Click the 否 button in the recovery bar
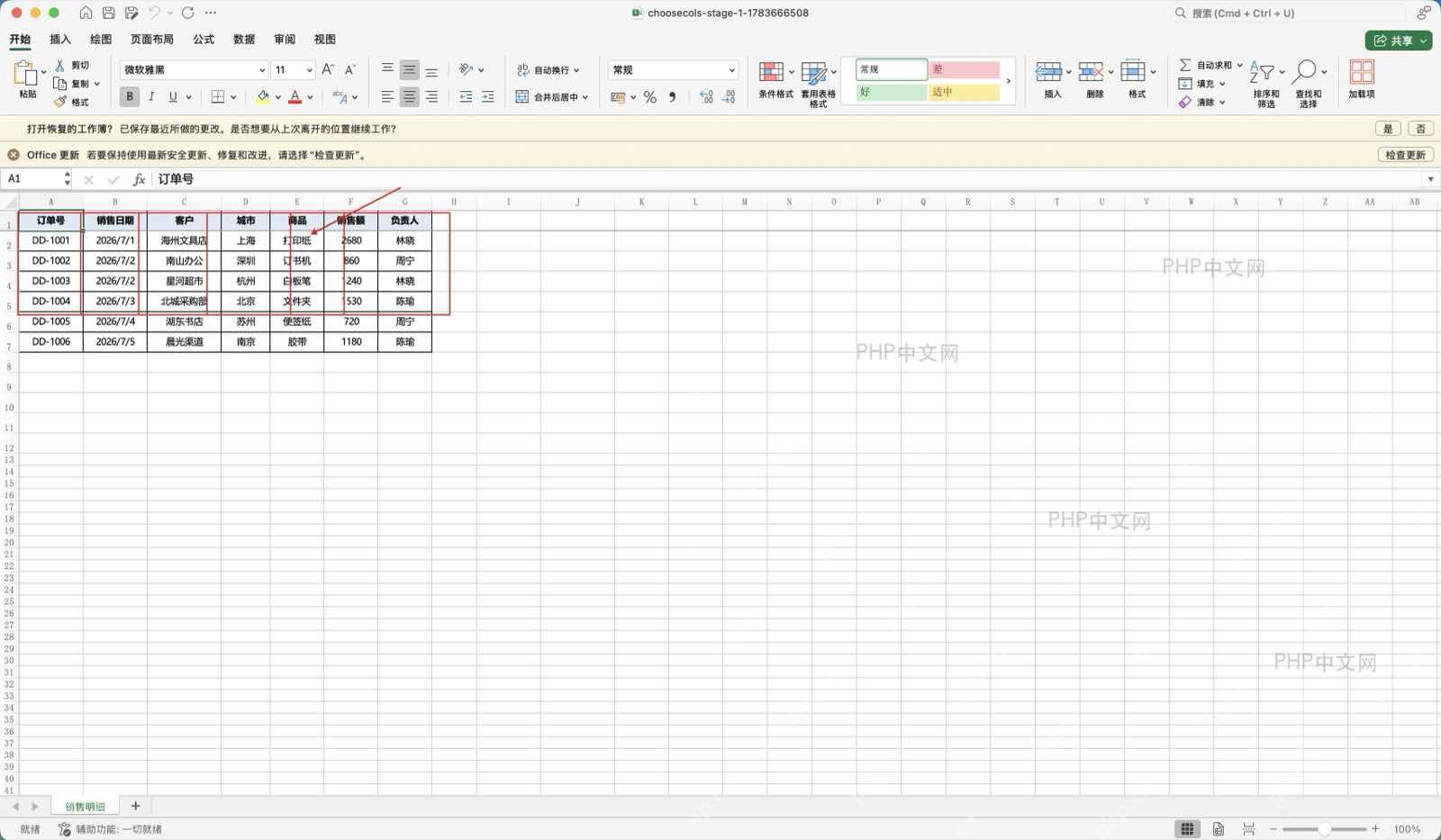 [x=1420, y=129]
